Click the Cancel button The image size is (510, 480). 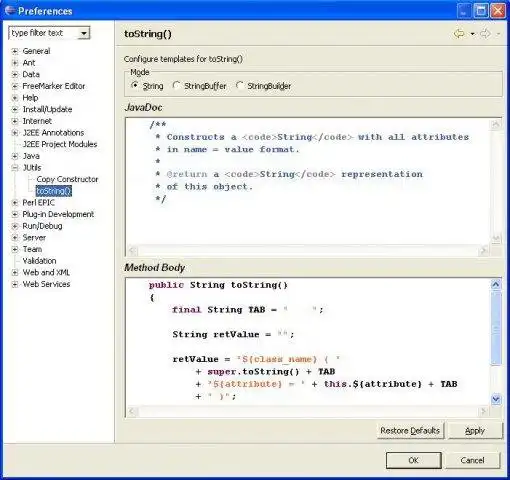coord(472,460)
